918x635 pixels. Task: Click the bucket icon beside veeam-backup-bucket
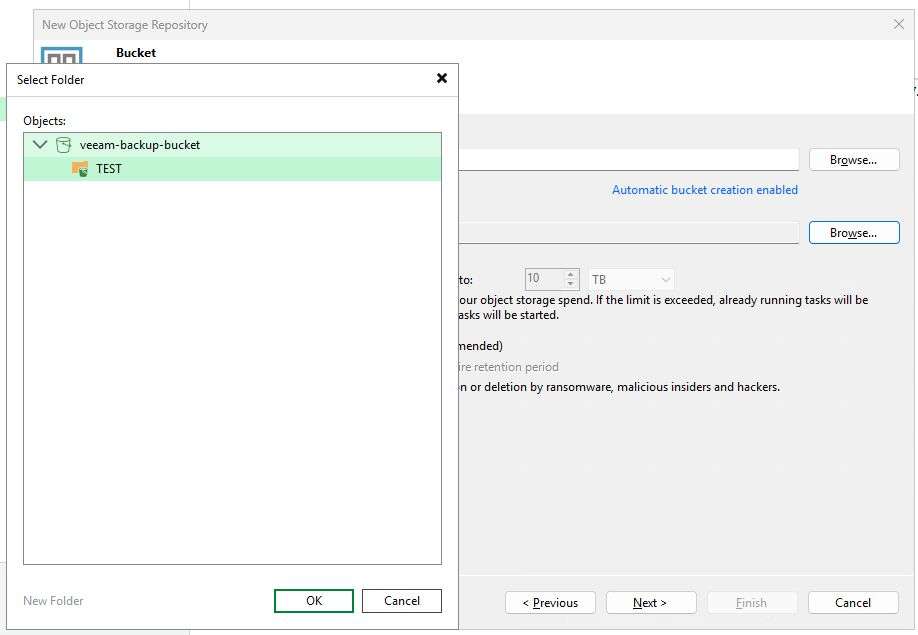click(63, 145)
